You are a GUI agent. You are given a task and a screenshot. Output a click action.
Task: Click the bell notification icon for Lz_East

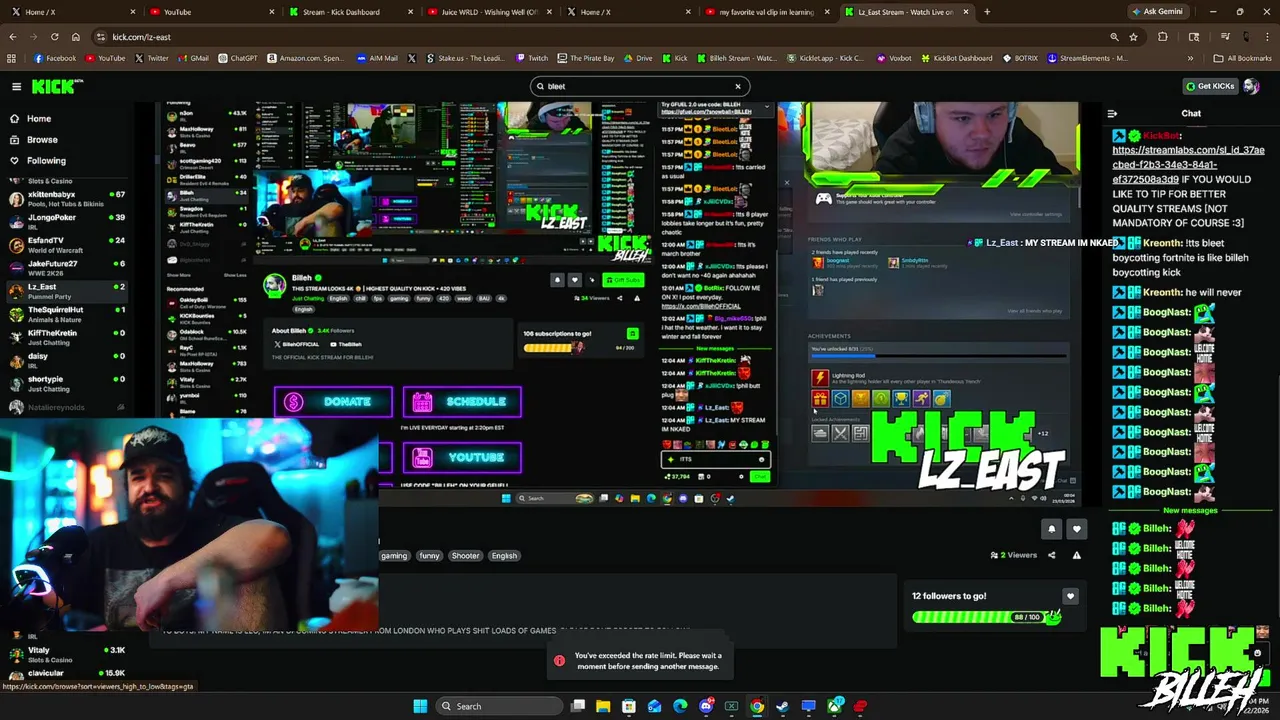(1052, 529)
